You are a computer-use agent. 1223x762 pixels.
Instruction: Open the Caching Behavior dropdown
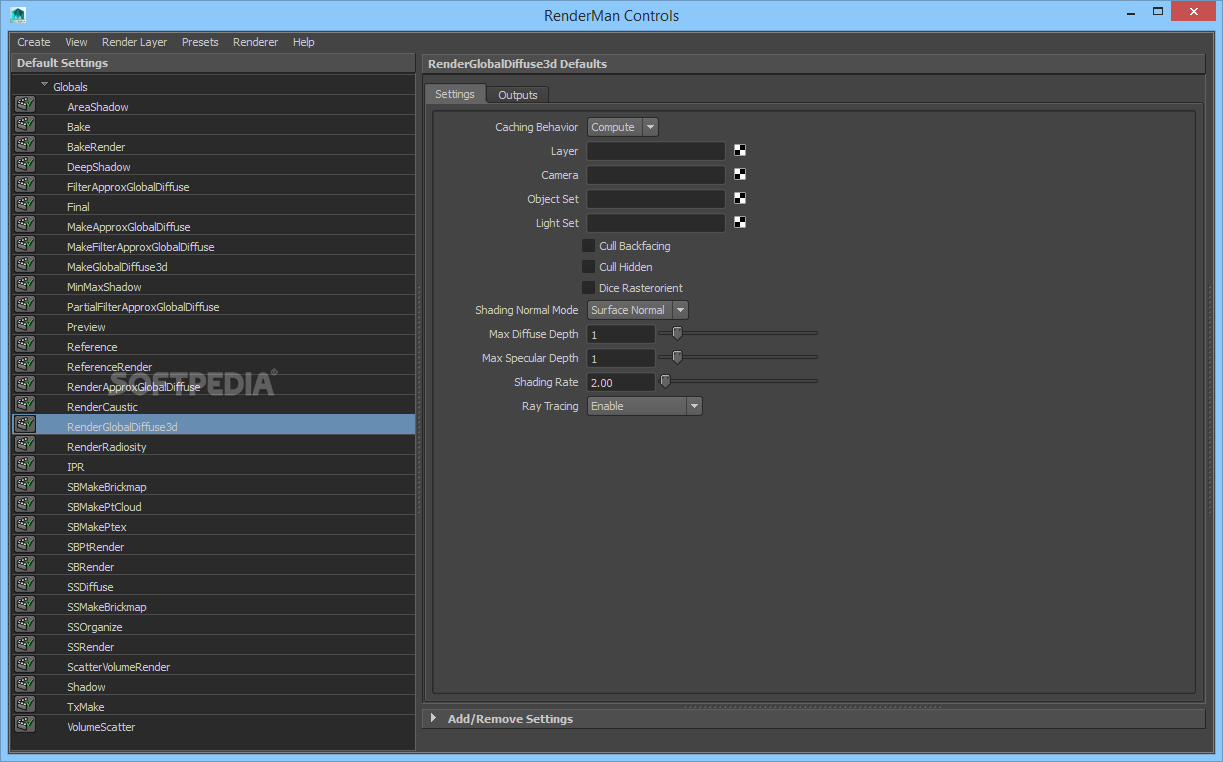pos(623,127)
